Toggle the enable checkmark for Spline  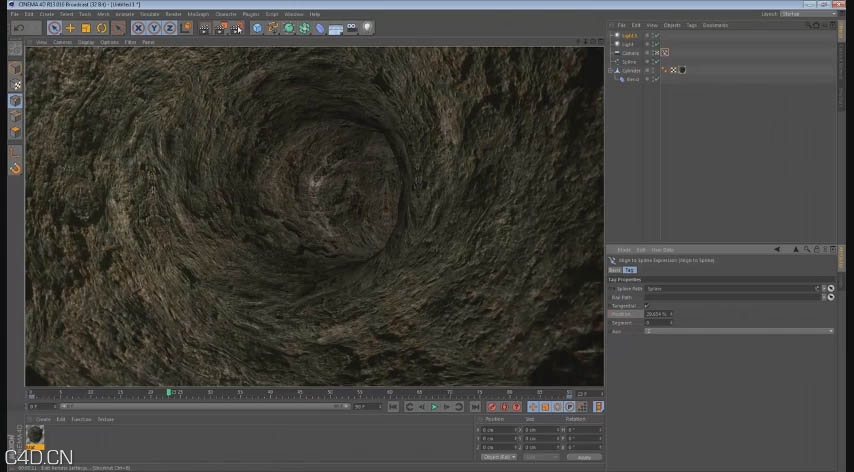coord(657,62)
